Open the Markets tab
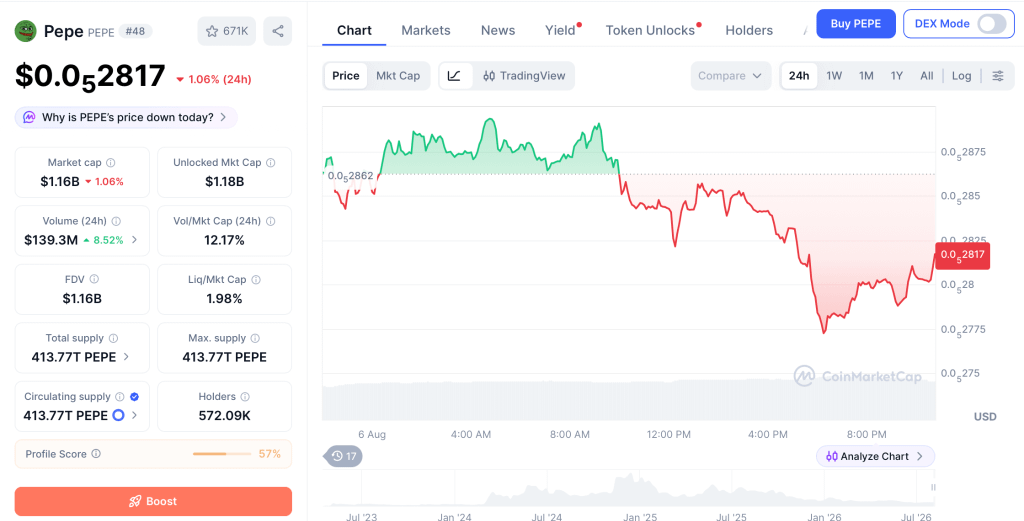The image size is (1024, 521). pyautogui.click(x=426, y=30)
